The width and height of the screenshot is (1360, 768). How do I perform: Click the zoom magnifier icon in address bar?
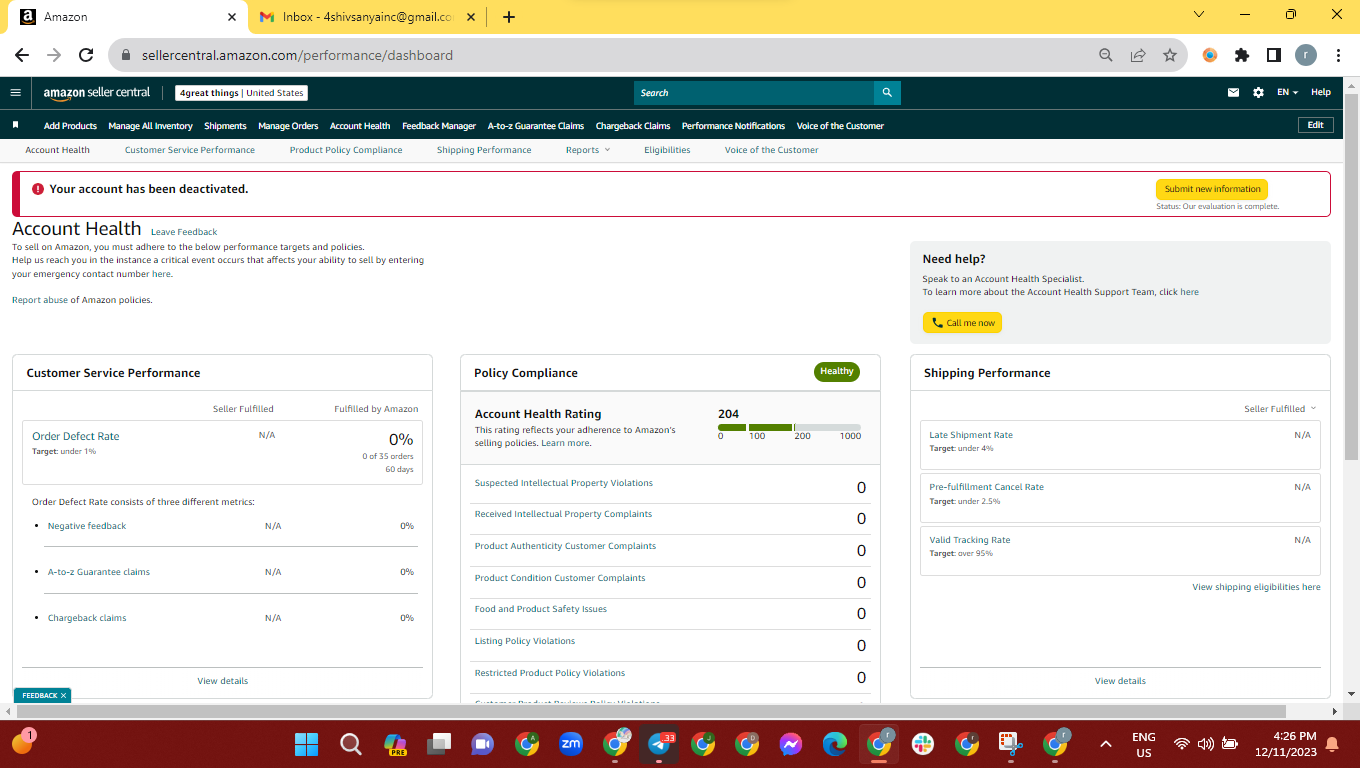coord(1106,55)
